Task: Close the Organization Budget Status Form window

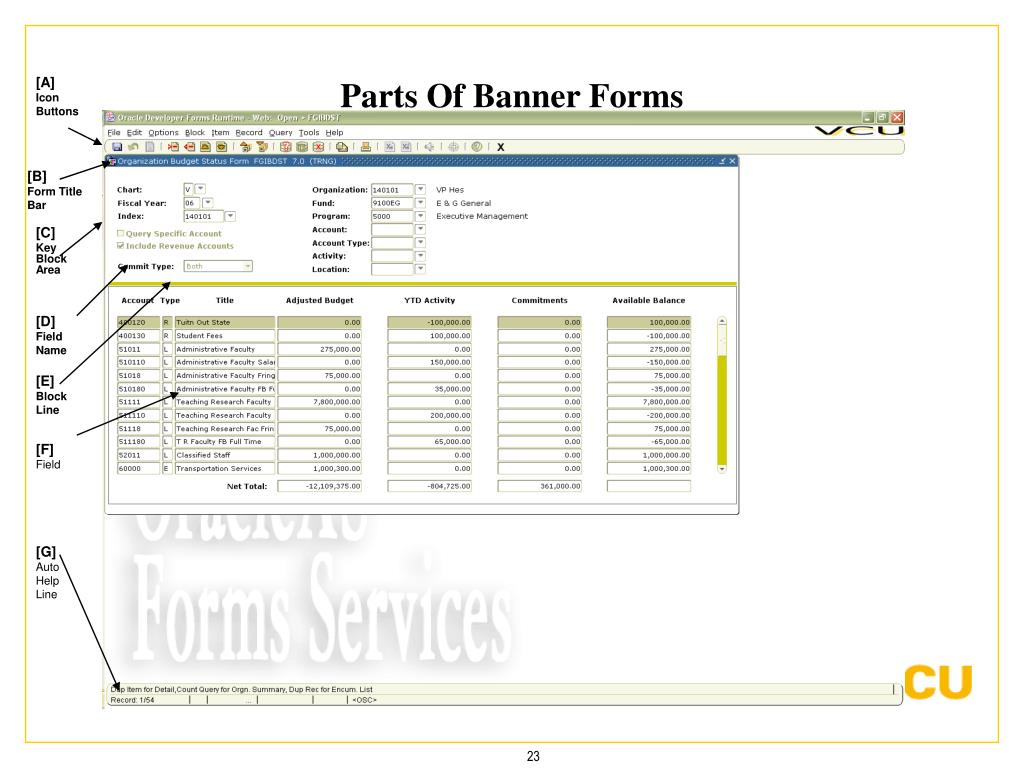Action: coord(732,161)
